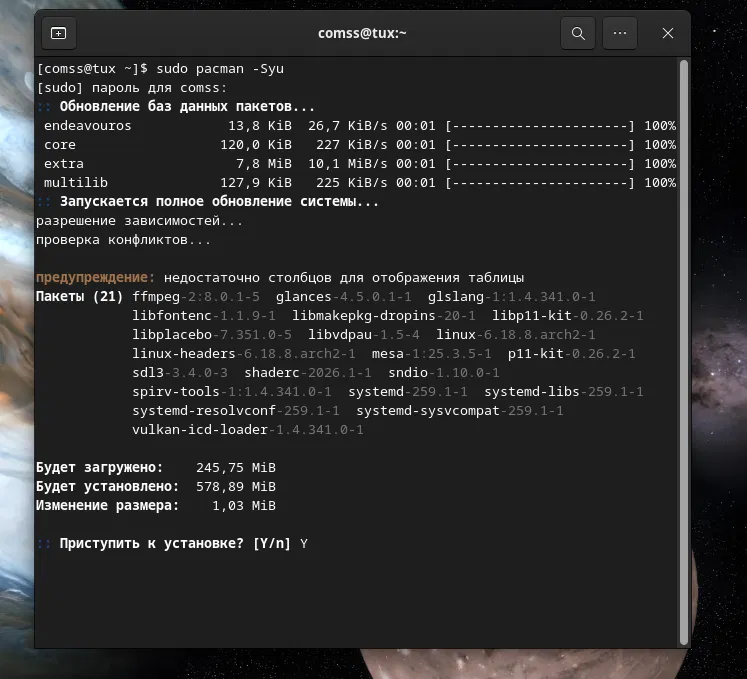Click the sdl3 package entry

click(x=180, y=372)
